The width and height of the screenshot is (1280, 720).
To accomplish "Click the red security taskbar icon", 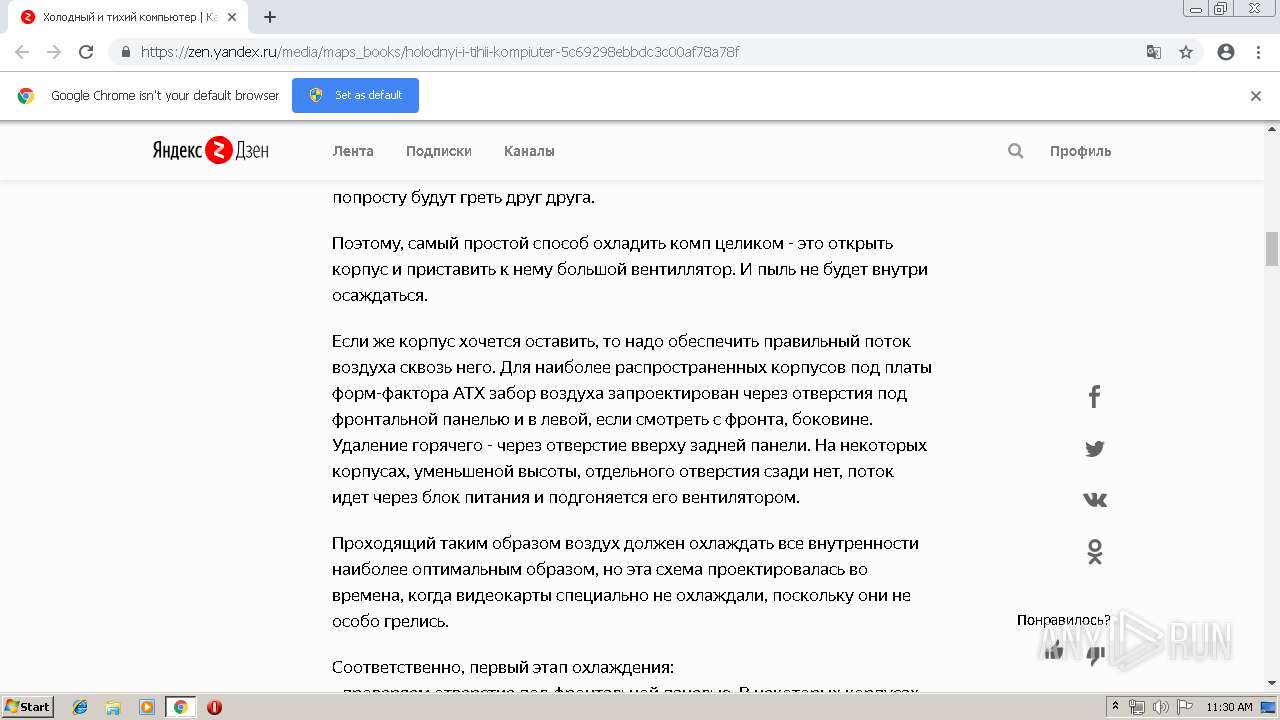I will pos(214,707).
